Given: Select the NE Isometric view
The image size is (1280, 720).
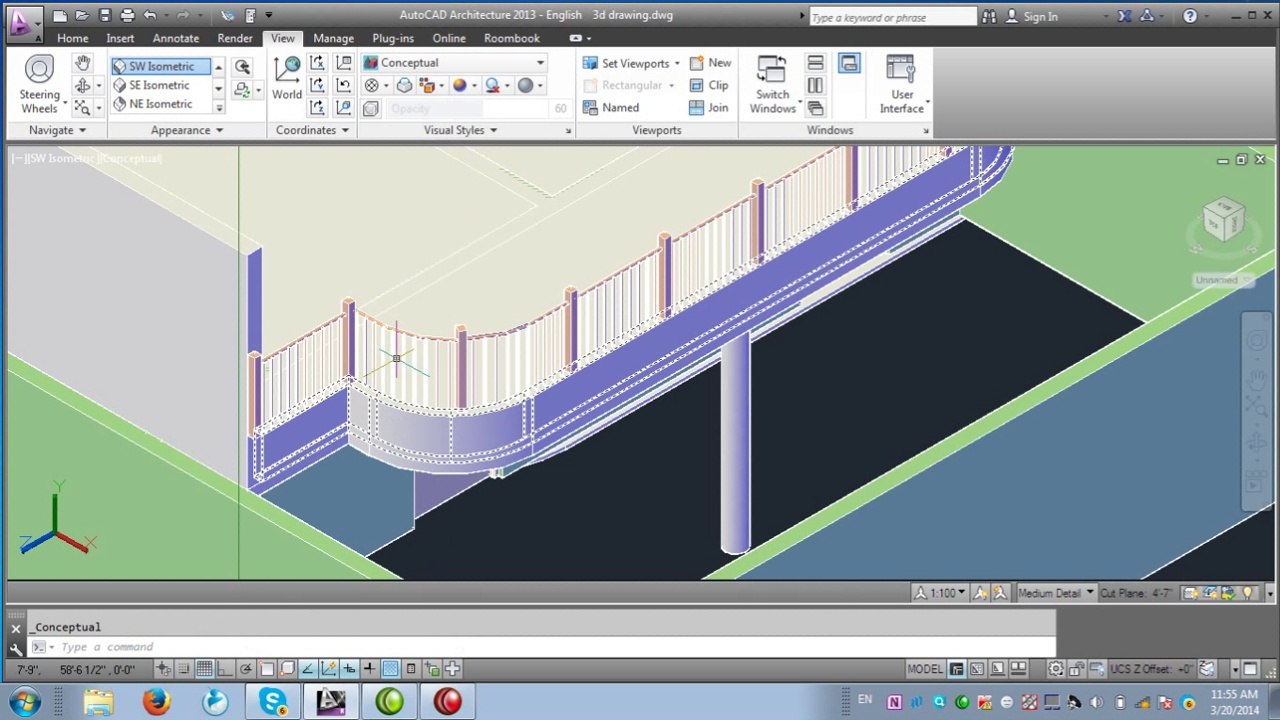Looking at the screenshot, I should (x=160, y=104).
